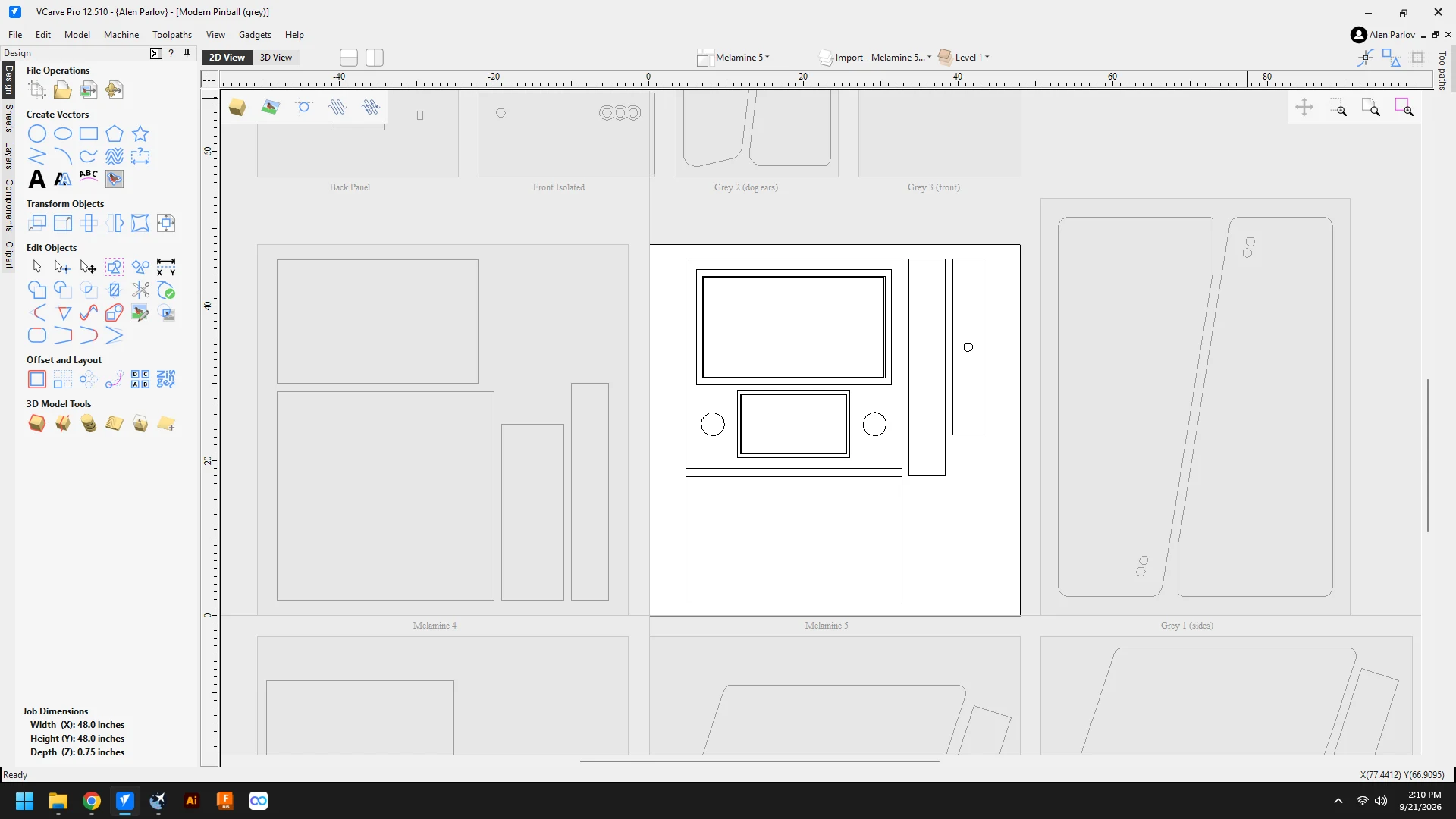
Task: Expand the Level 1 dropdown
Action: [964, 58]
